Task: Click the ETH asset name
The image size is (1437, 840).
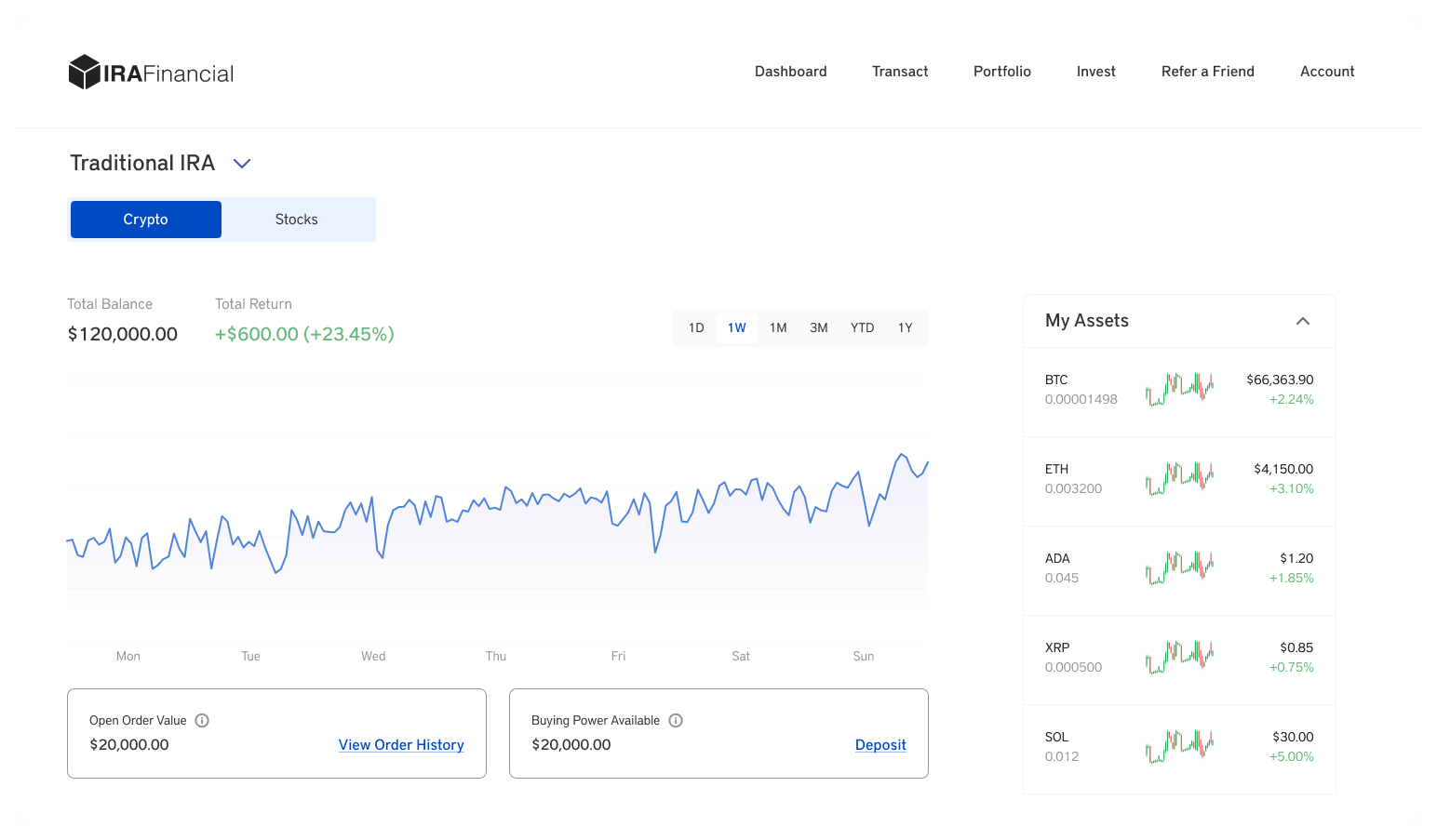Action: pyautogui.click(x=1056, y=469)
